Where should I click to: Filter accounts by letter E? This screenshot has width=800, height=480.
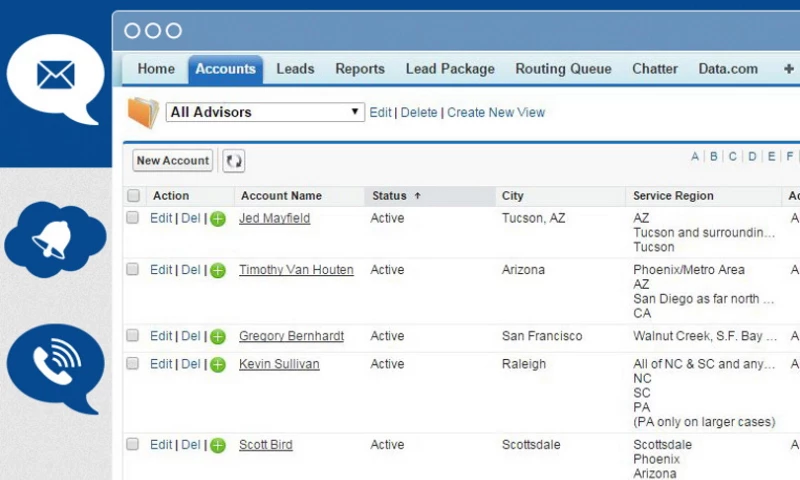click(x=771, y=157)
